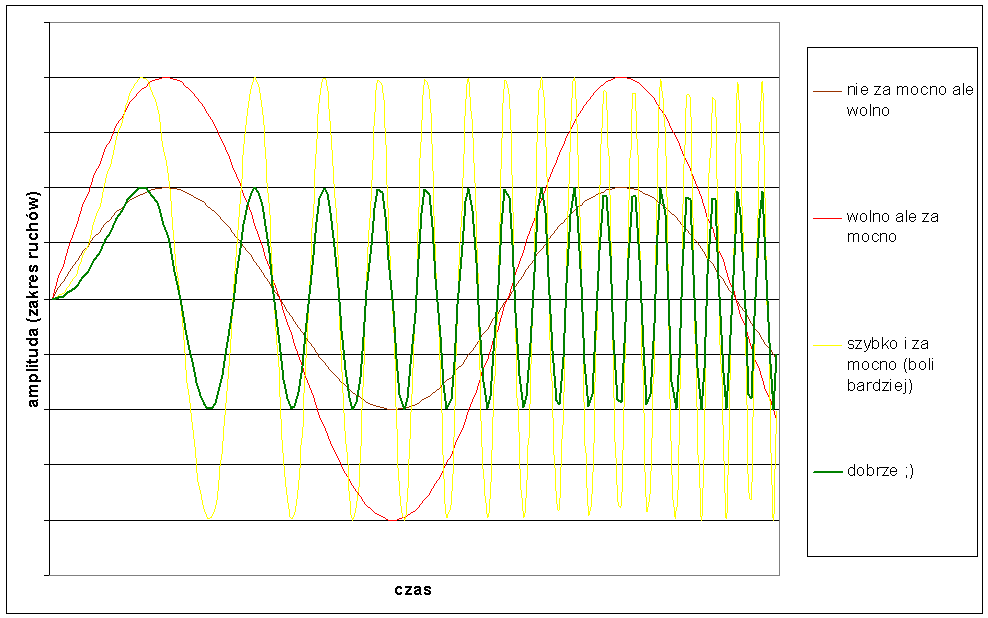Screen dimensions: 988x618
Task: Click the brown line sample in legend
Action: (x=827, y=92)
